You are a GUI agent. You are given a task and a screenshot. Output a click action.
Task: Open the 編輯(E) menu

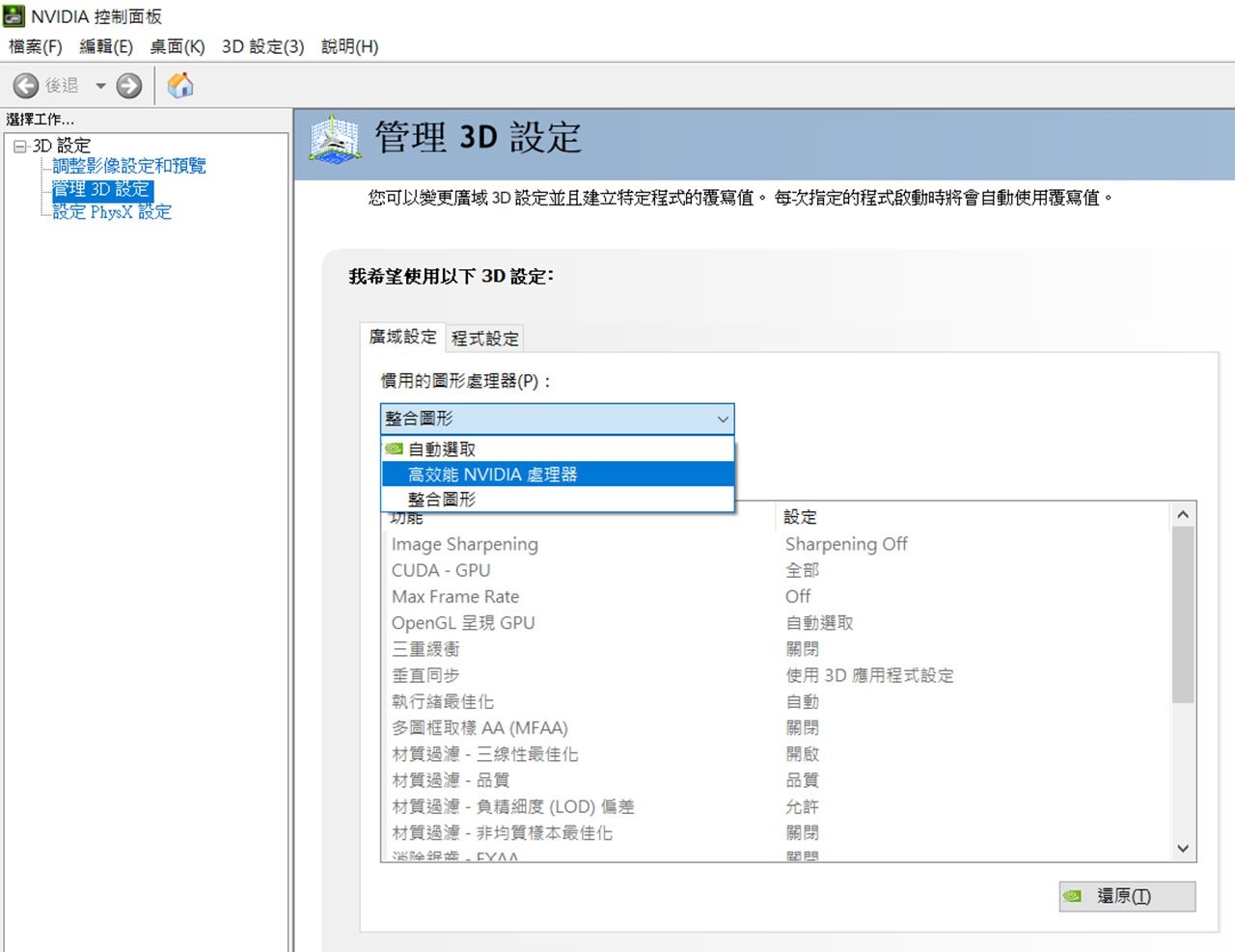106,46
